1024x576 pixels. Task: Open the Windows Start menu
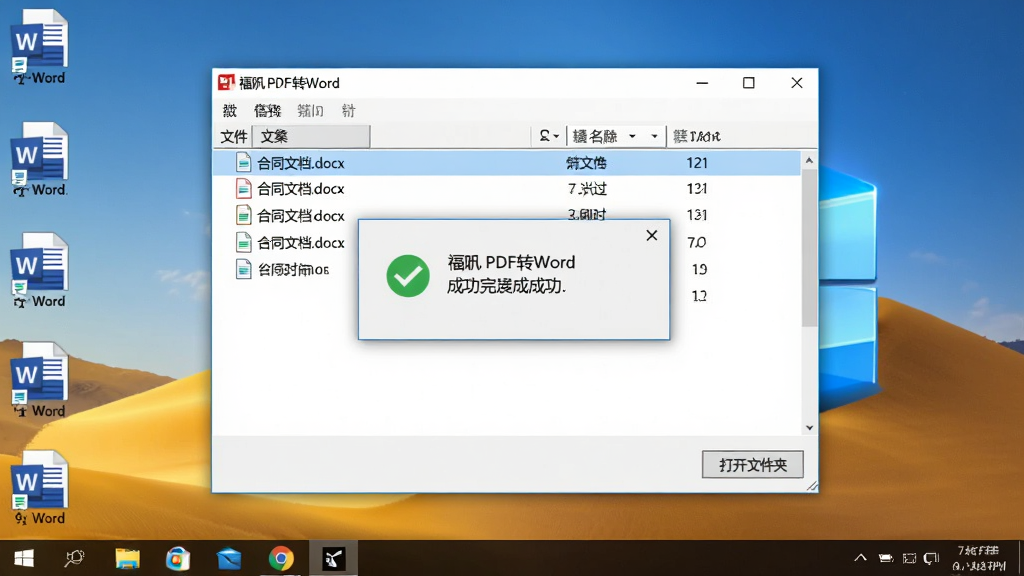pos(24,558)
